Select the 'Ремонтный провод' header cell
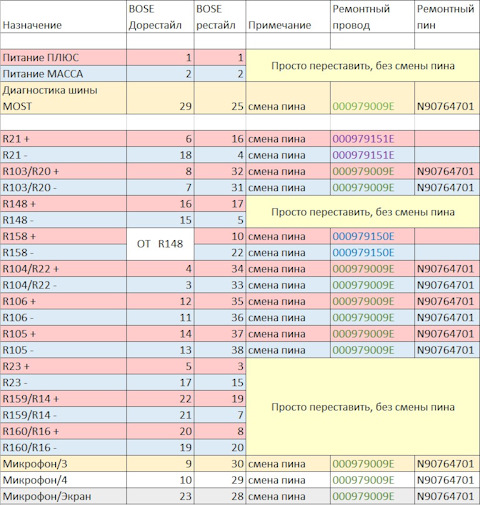 point(372,17)
